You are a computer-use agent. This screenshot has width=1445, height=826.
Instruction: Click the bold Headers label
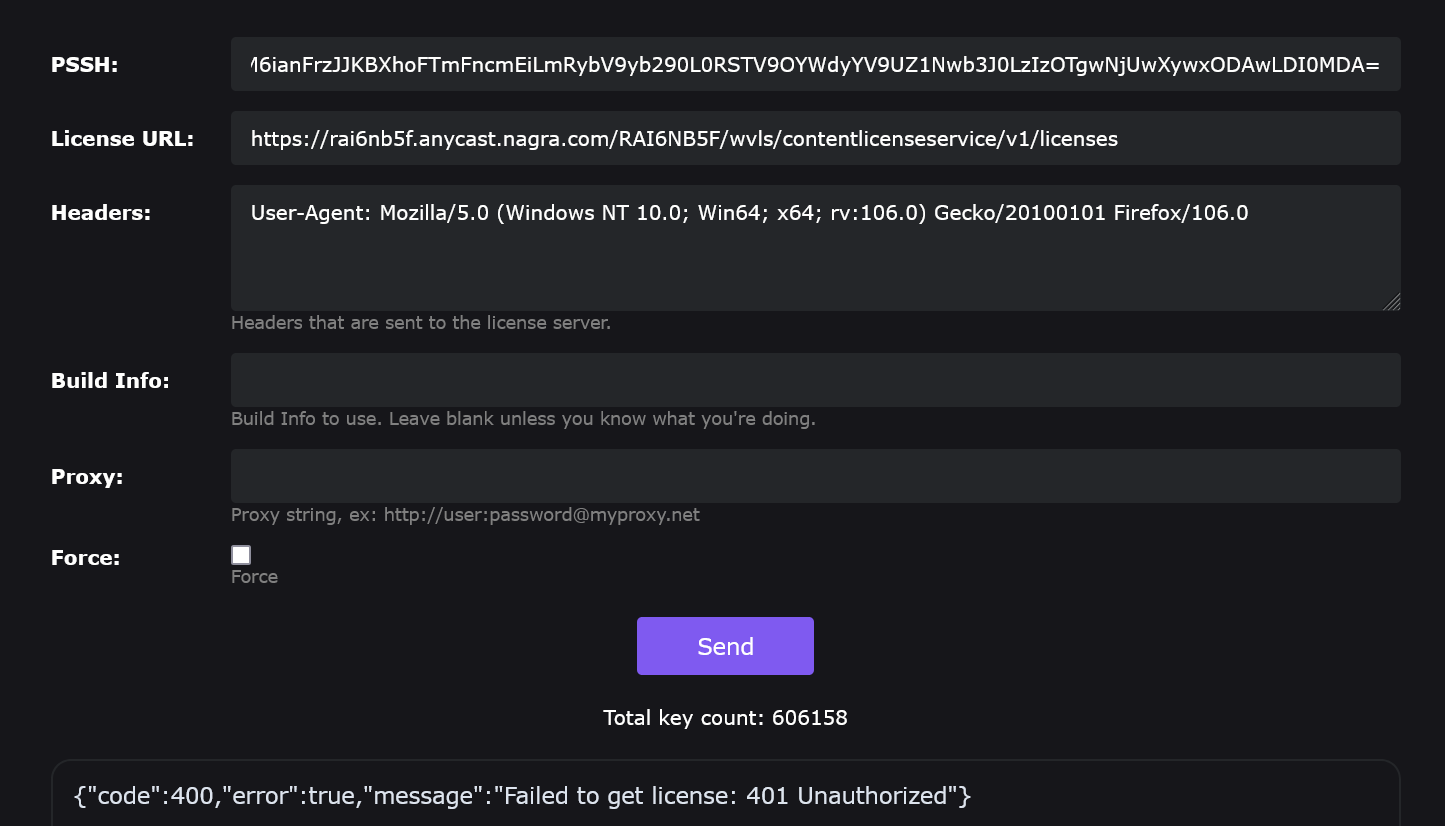pos(100,213)
